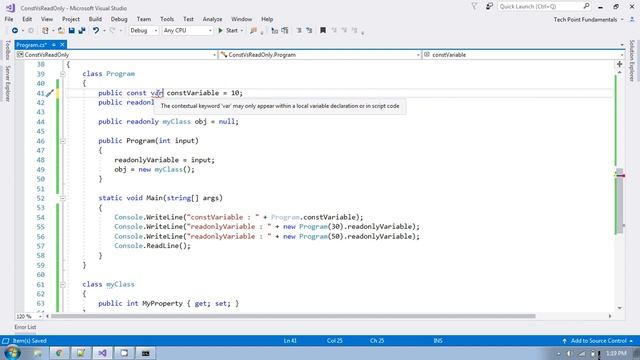The image size is (640, 360).
Task: Toggle the bookmark icon in the toolbar
Action: pos(323,31)
